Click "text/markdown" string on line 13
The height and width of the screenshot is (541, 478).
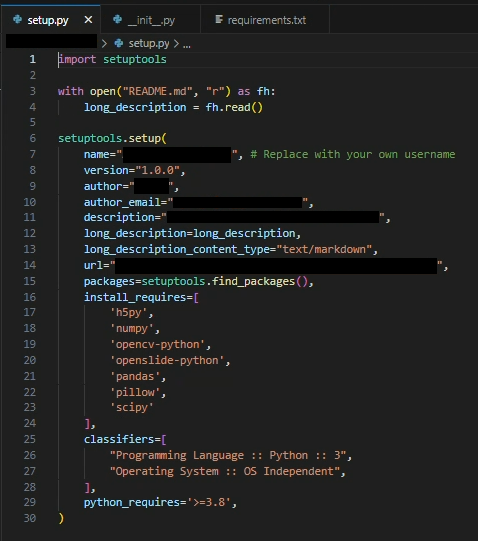324,249
